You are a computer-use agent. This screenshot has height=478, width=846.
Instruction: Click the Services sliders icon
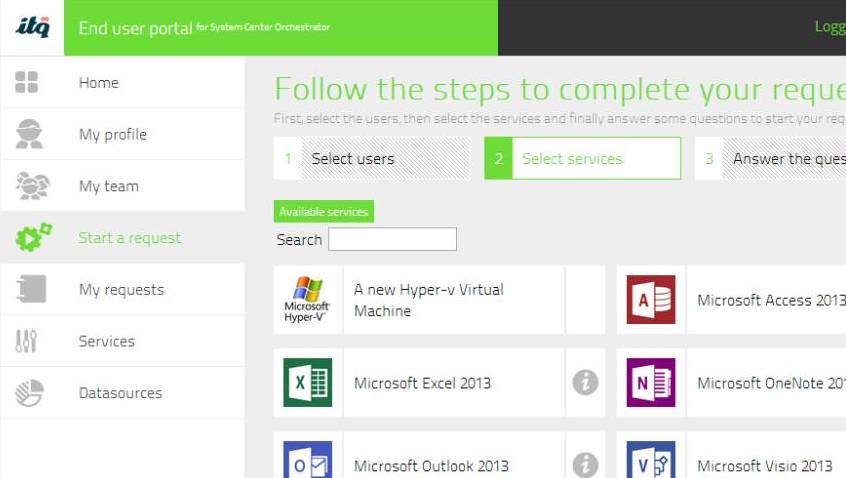tap(26, 341)
